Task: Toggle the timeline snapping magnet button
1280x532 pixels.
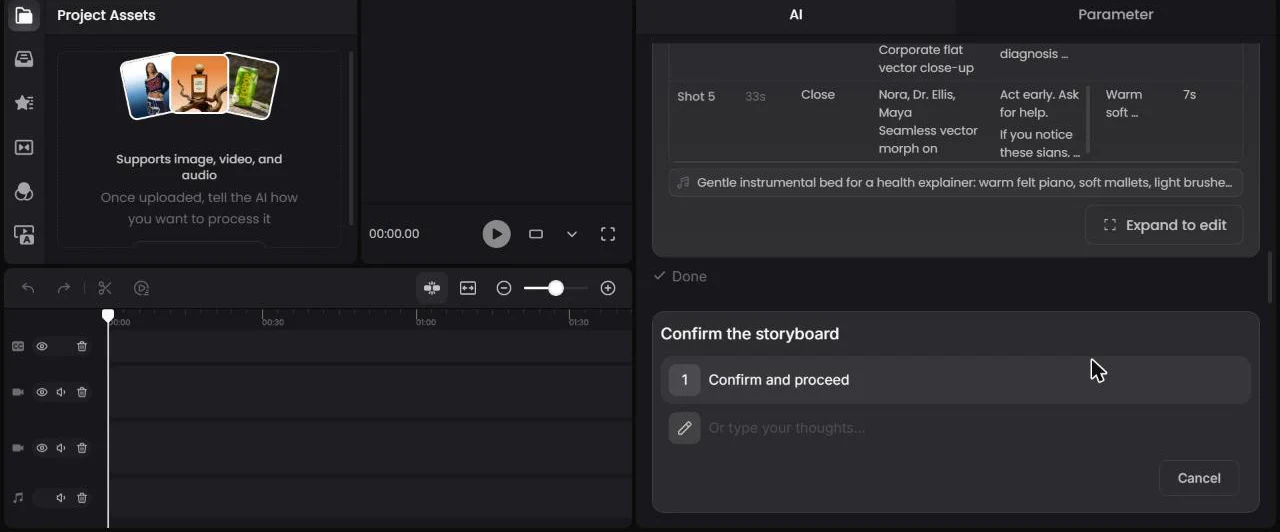Action: click(432, 288)
